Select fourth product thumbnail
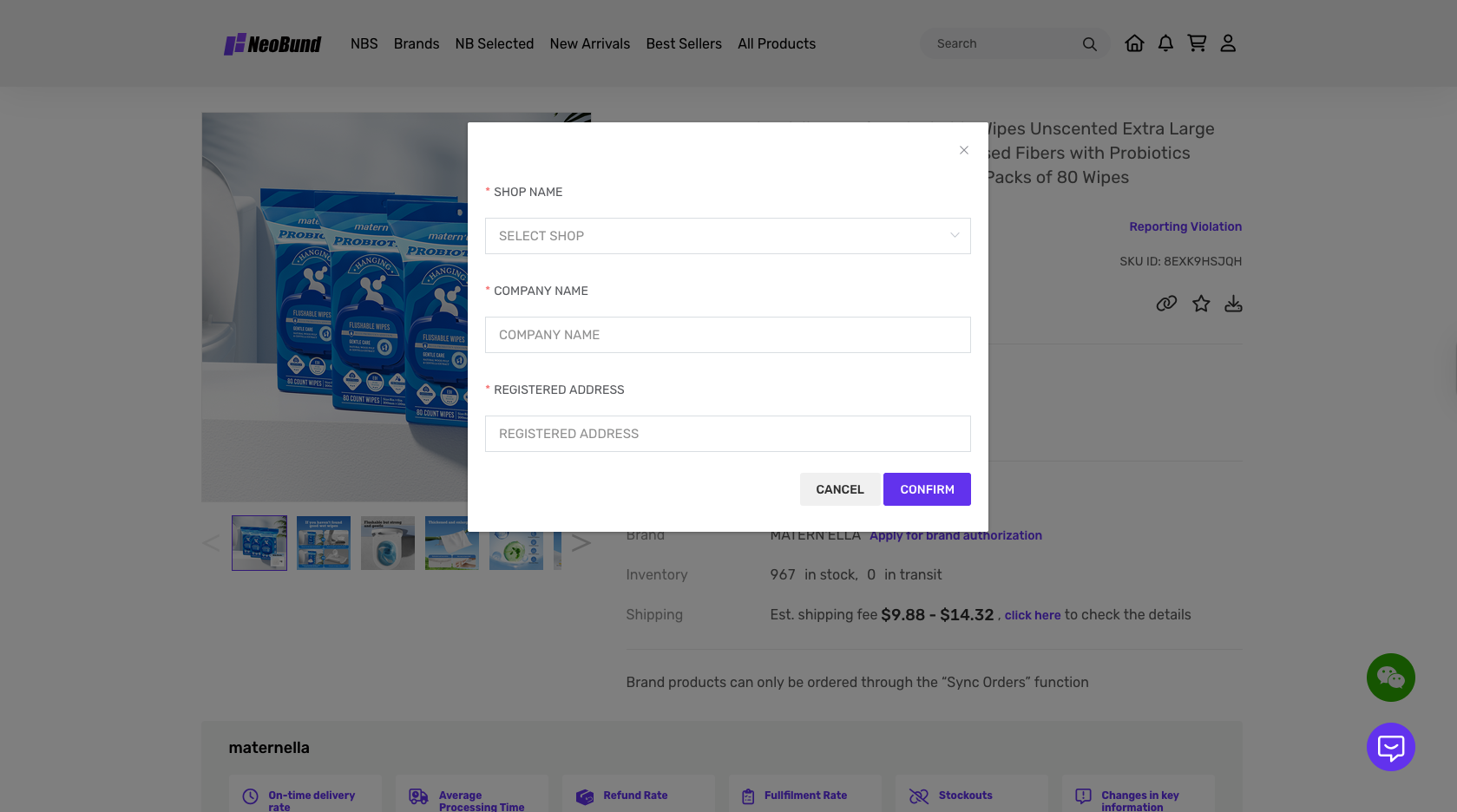This screenshot has height=812, width=1457. click(x=452, y=543)
